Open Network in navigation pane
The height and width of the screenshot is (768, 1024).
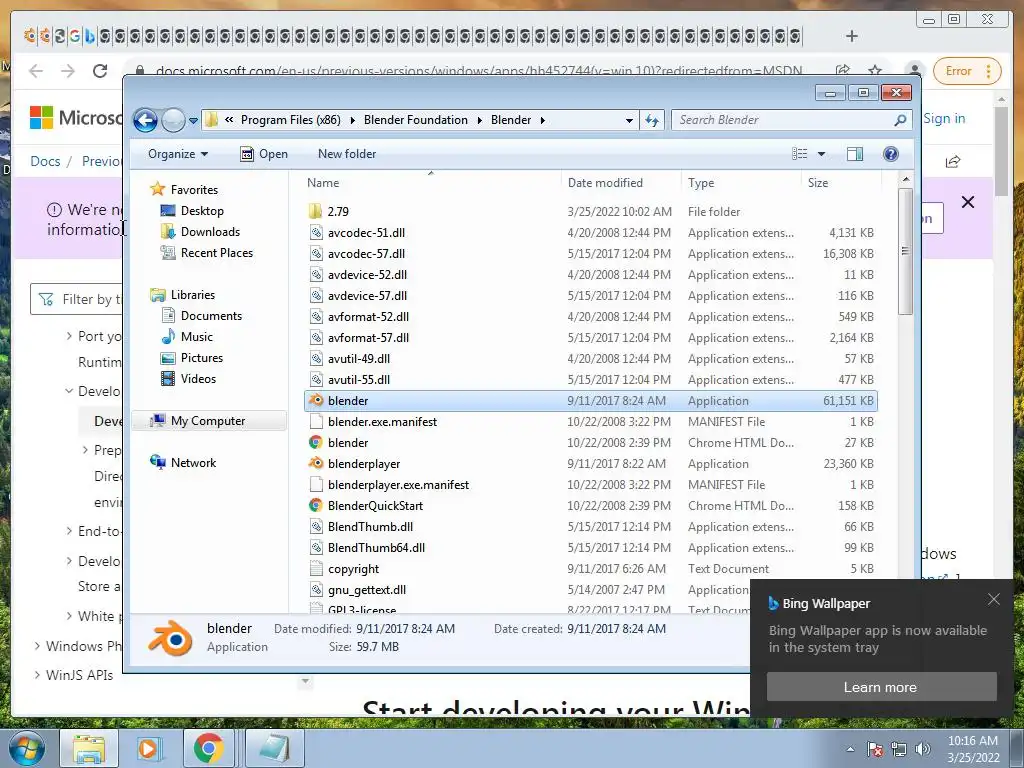pos(193,463)
